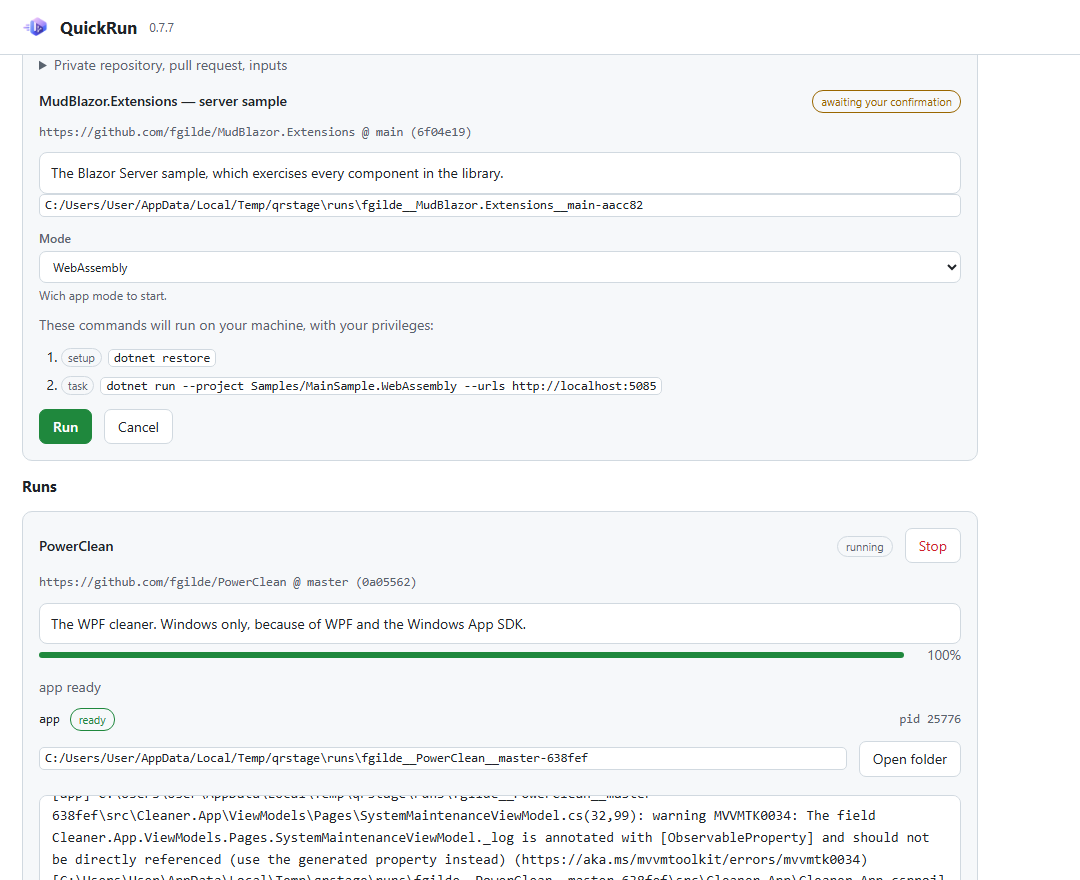Click the MudBlazor.Extensions GitHub URL text

(x=255, y=132)
